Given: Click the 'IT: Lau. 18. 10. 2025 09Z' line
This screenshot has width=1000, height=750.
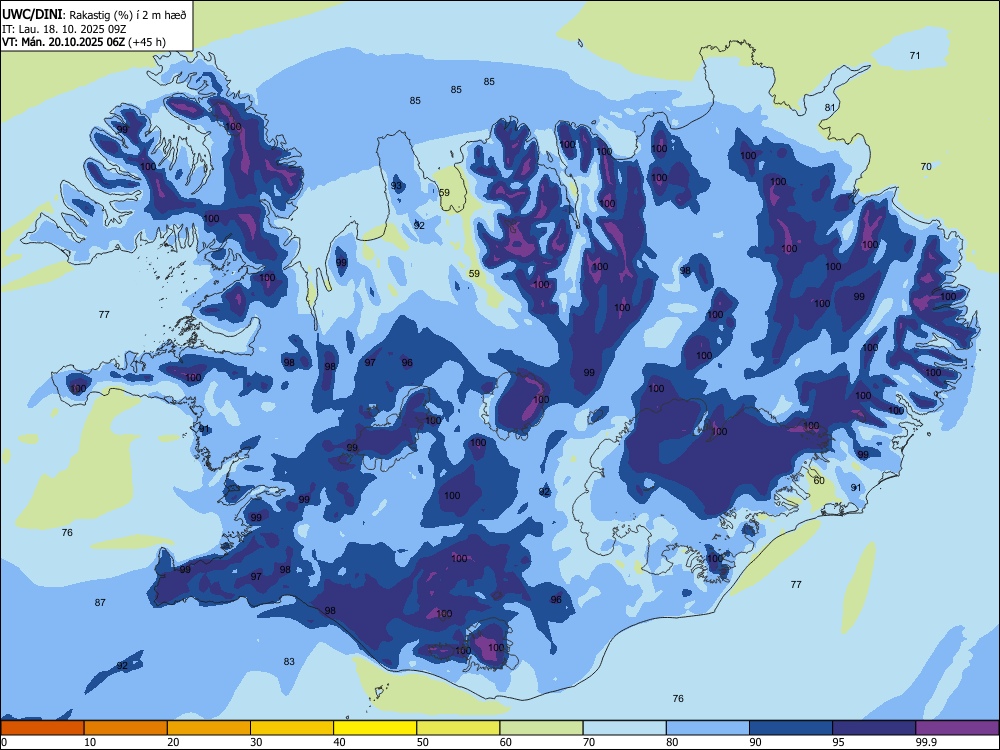Looking at the screenshot, I should (64, 29).
